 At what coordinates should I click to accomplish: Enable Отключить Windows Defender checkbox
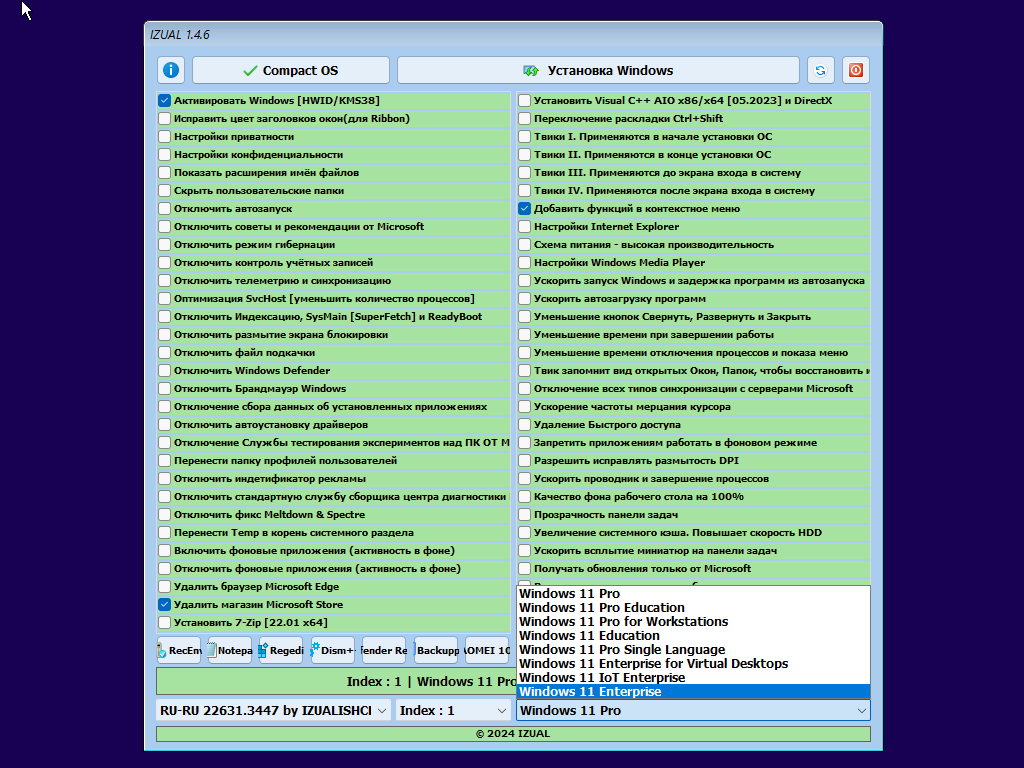(165, 371)
